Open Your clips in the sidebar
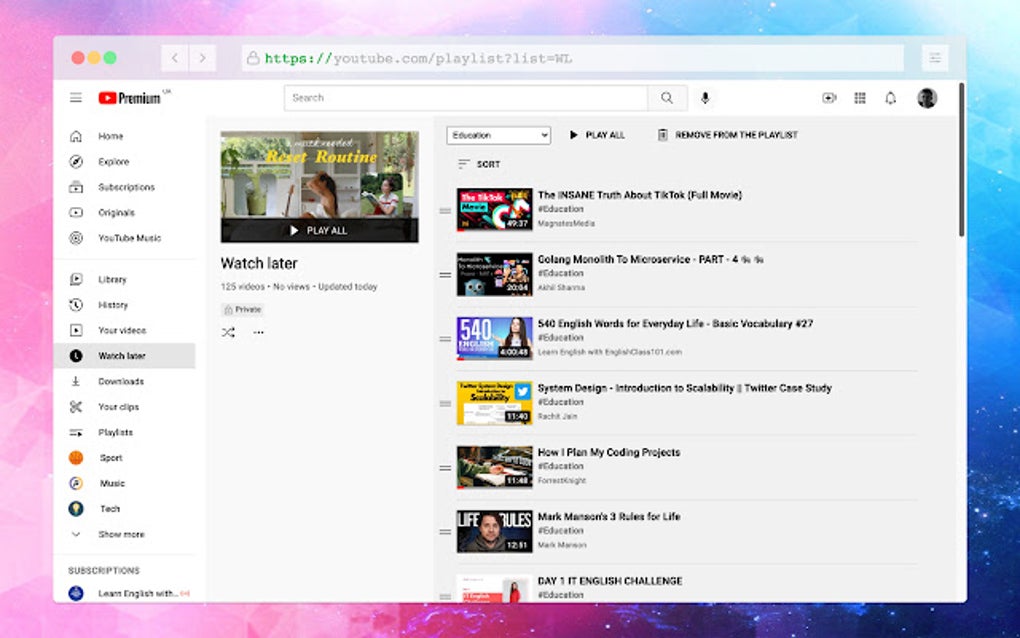 click(x=125, y=406)
